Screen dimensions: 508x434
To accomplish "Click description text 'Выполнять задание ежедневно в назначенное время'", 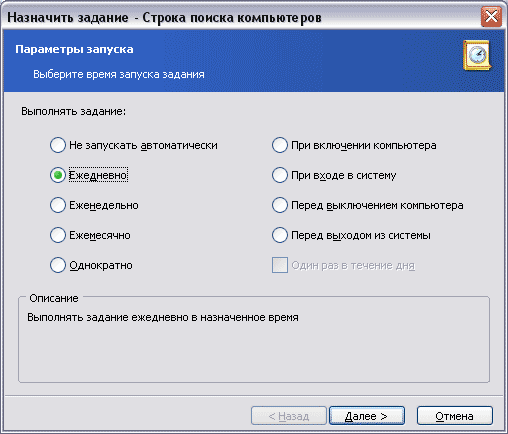I will pyautogui.click(x=163, y=317).
